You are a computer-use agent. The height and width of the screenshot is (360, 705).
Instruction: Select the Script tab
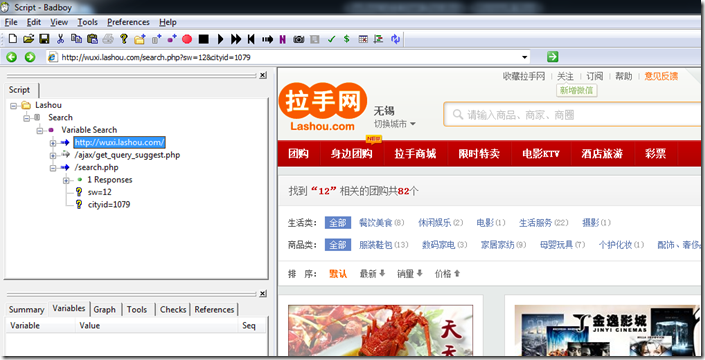tap(19, 90)
